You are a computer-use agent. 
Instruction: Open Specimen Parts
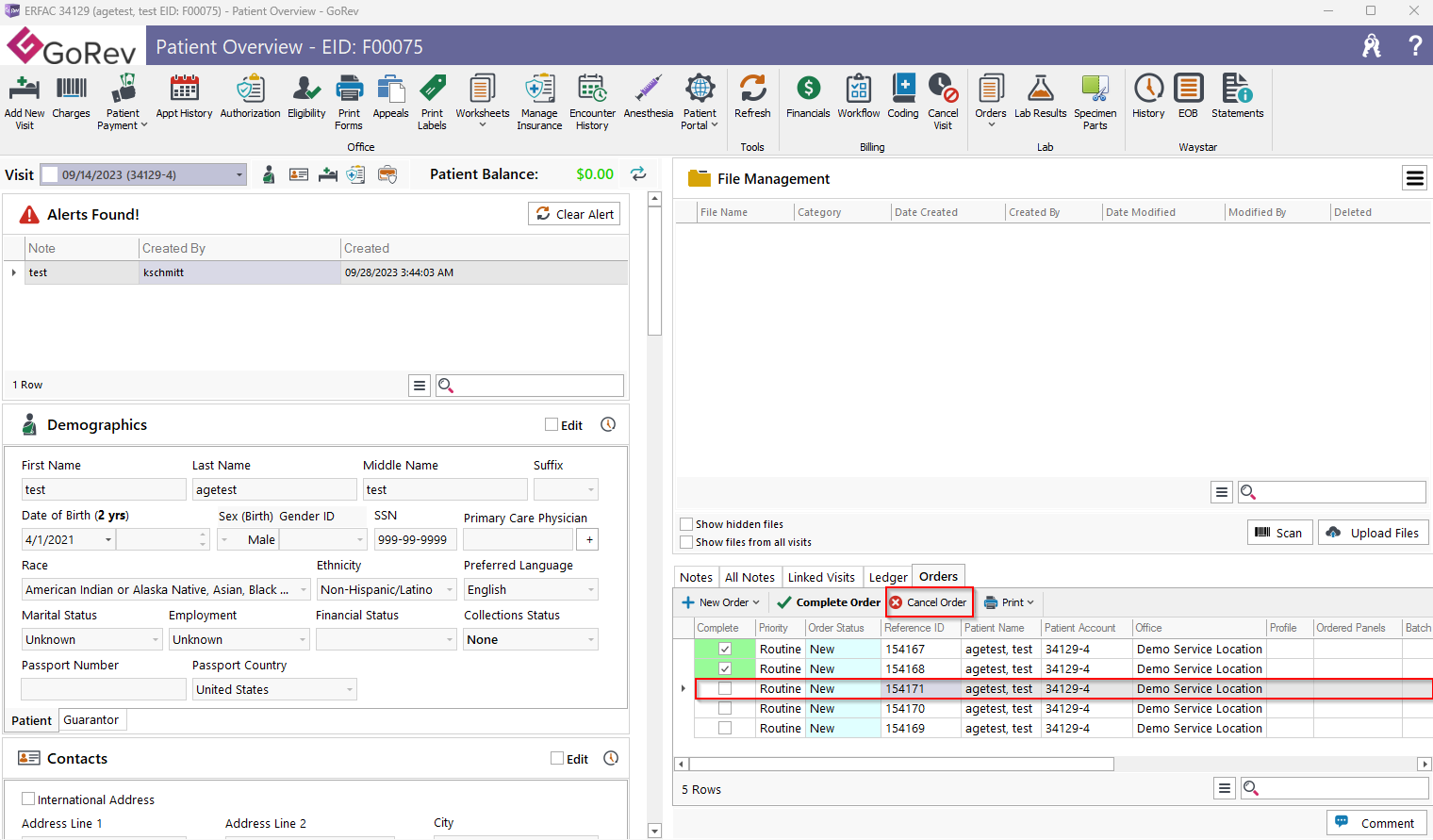1095,102
